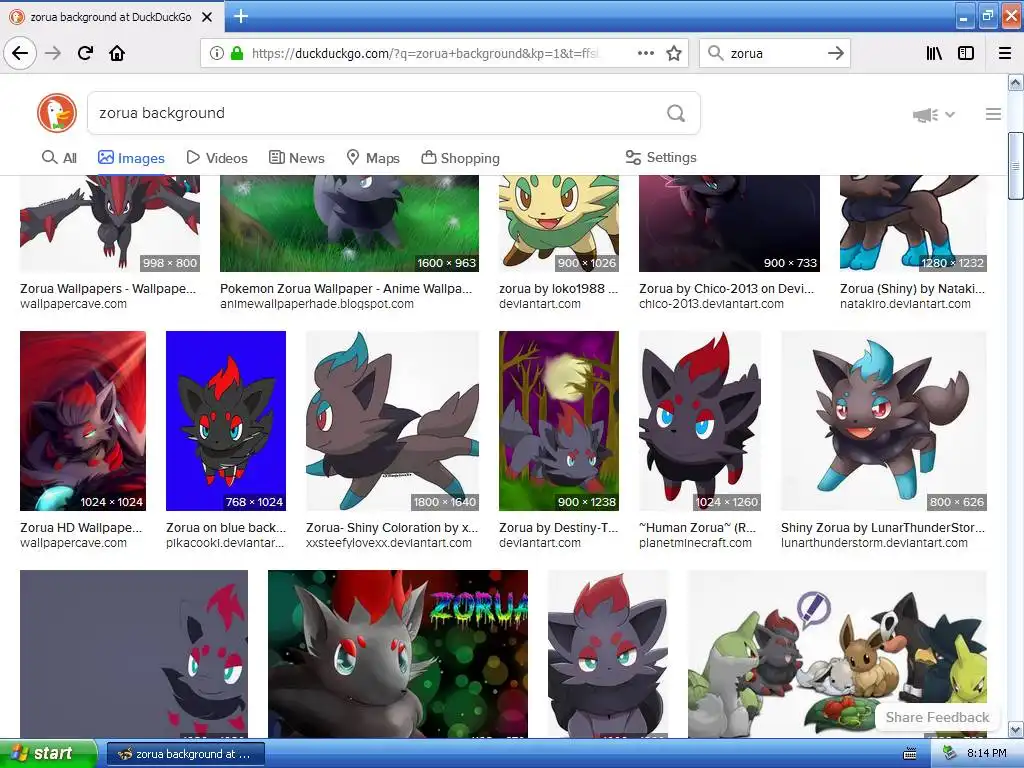Click the lunarthunderstorm.deviantart.com source link
The height and width of the screenshot is (768, 1024).
(x=874, y=543)
